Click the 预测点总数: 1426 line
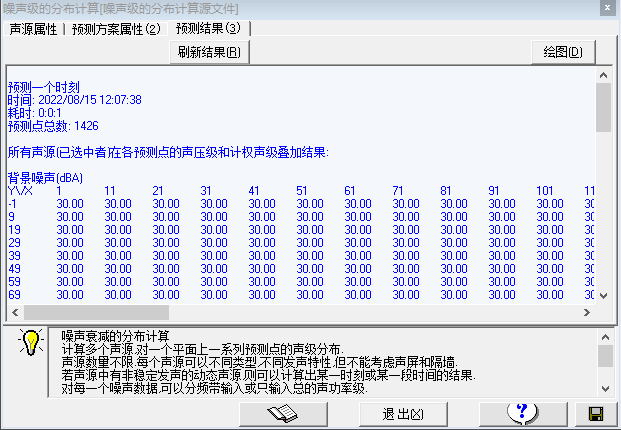Viewport: 621px width, 430px height. tap(53, 126)
